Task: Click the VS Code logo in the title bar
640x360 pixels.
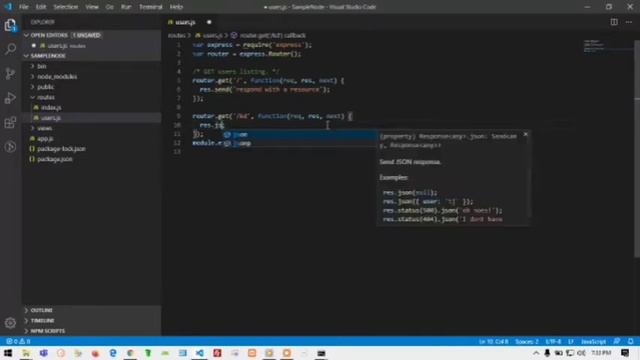Action: (8, 7)
